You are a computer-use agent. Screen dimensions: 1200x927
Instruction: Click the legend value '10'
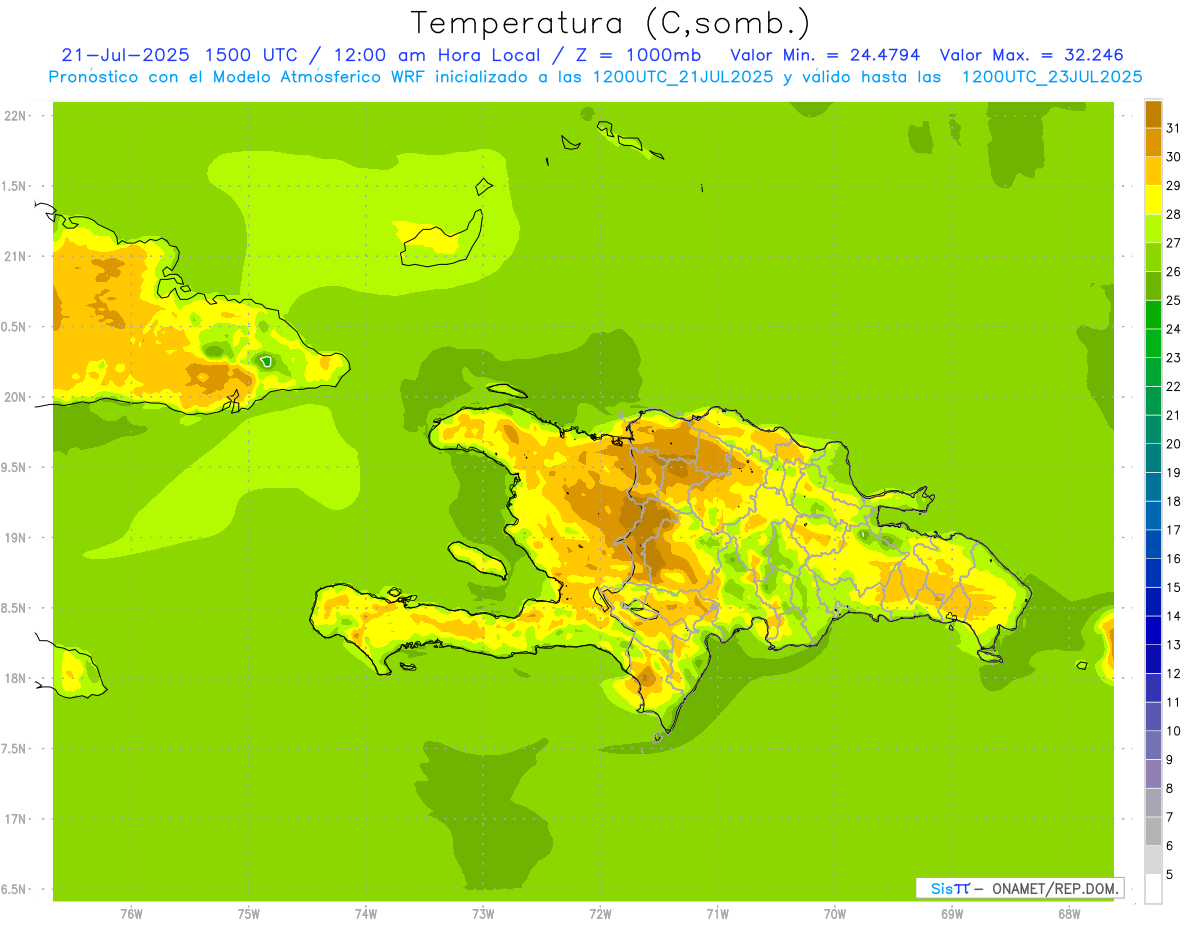[x=1173, y=730]
